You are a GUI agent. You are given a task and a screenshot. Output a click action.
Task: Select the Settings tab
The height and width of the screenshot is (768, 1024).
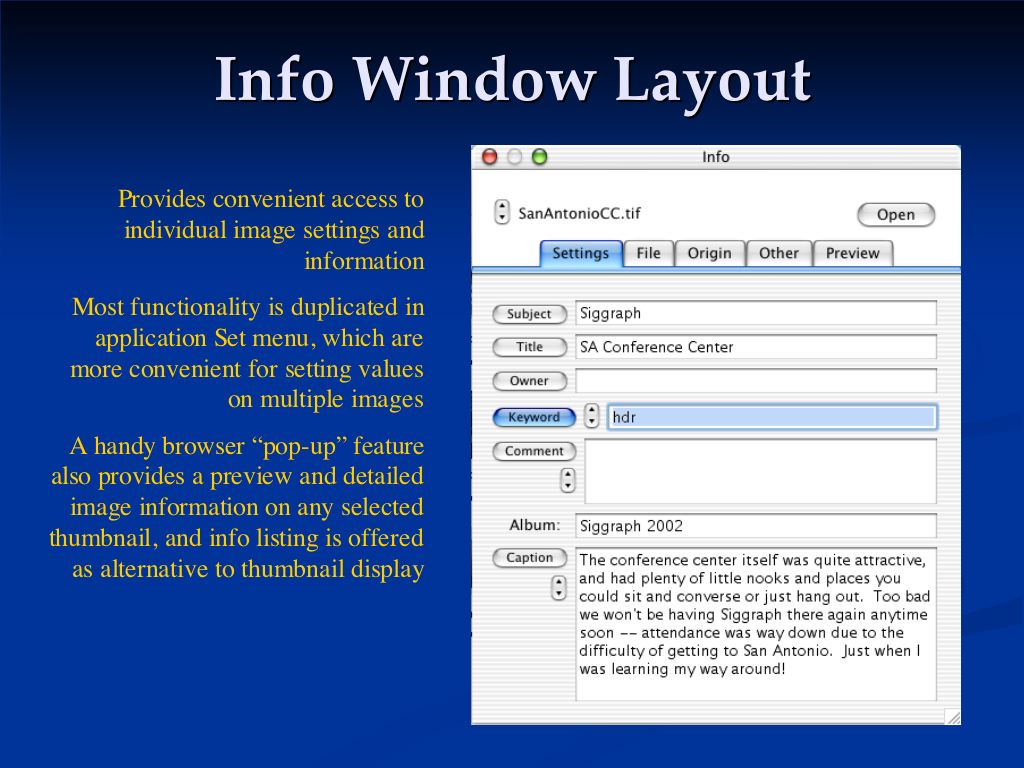pyautogui.click(x=580, y=254)
